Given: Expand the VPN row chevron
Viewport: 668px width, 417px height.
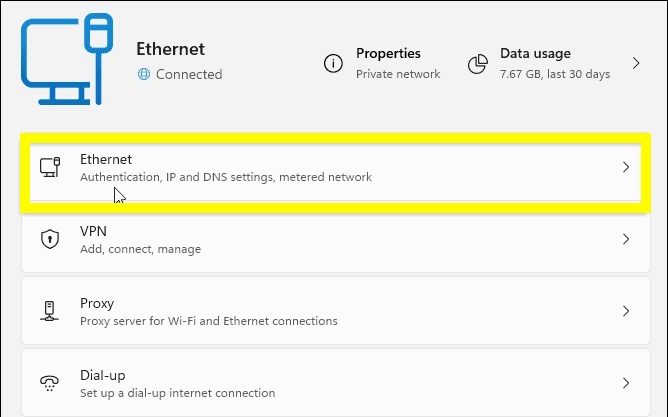Looking at the screenshot, I should pyautogui.click(x=626, y=239).
